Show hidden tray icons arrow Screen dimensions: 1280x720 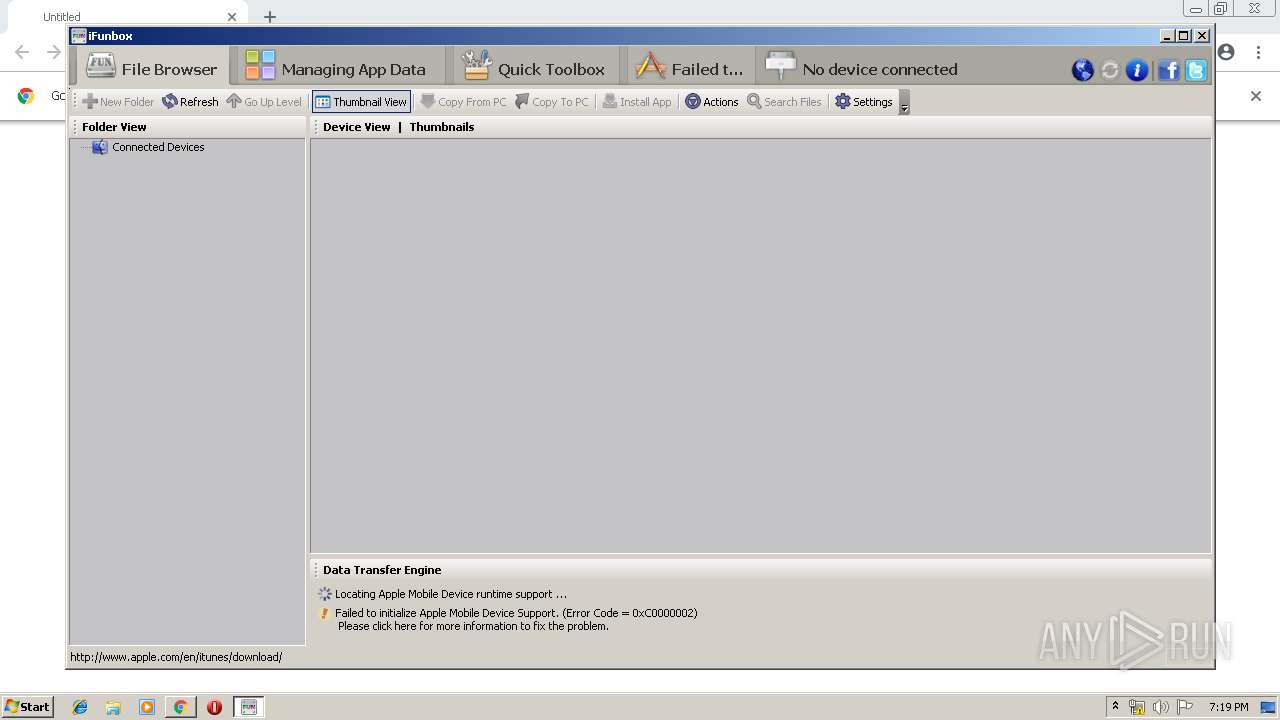[1116, 707]
